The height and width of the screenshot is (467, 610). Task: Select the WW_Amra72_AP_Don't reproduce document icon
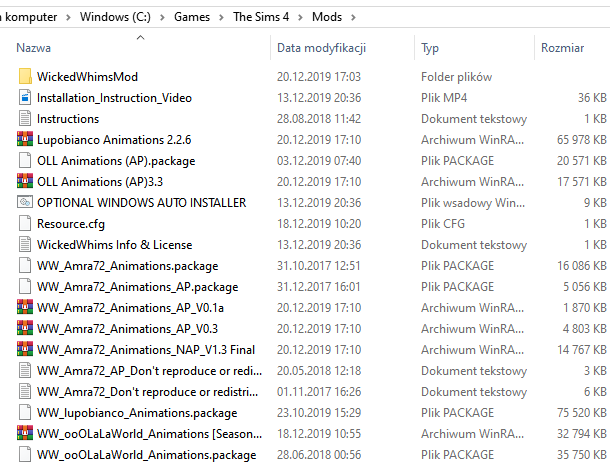tap(25, 370)
